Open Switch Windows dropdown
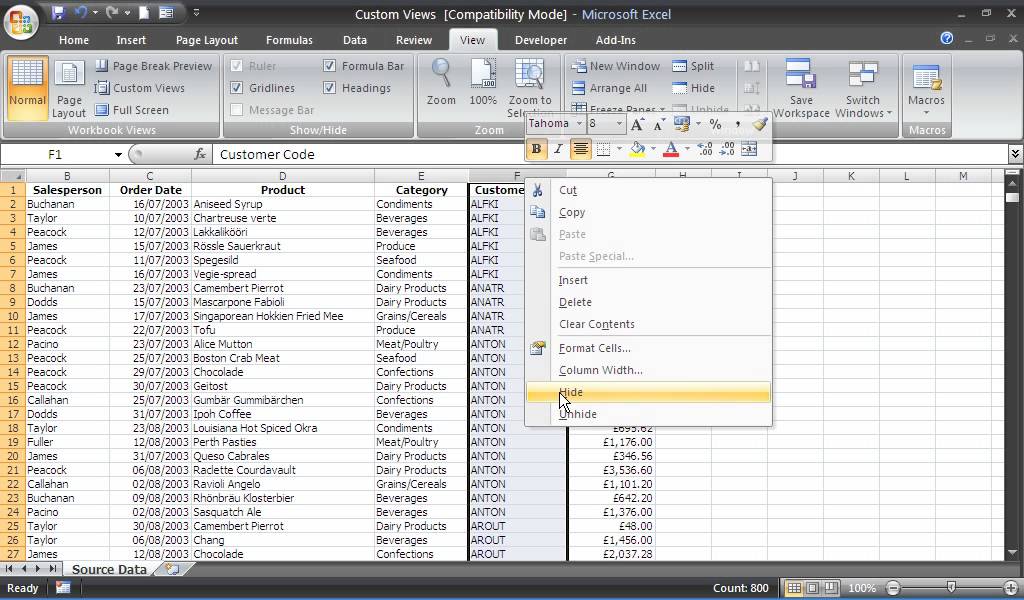Viewport: 1024px width, 600px height. coord(862,87)
